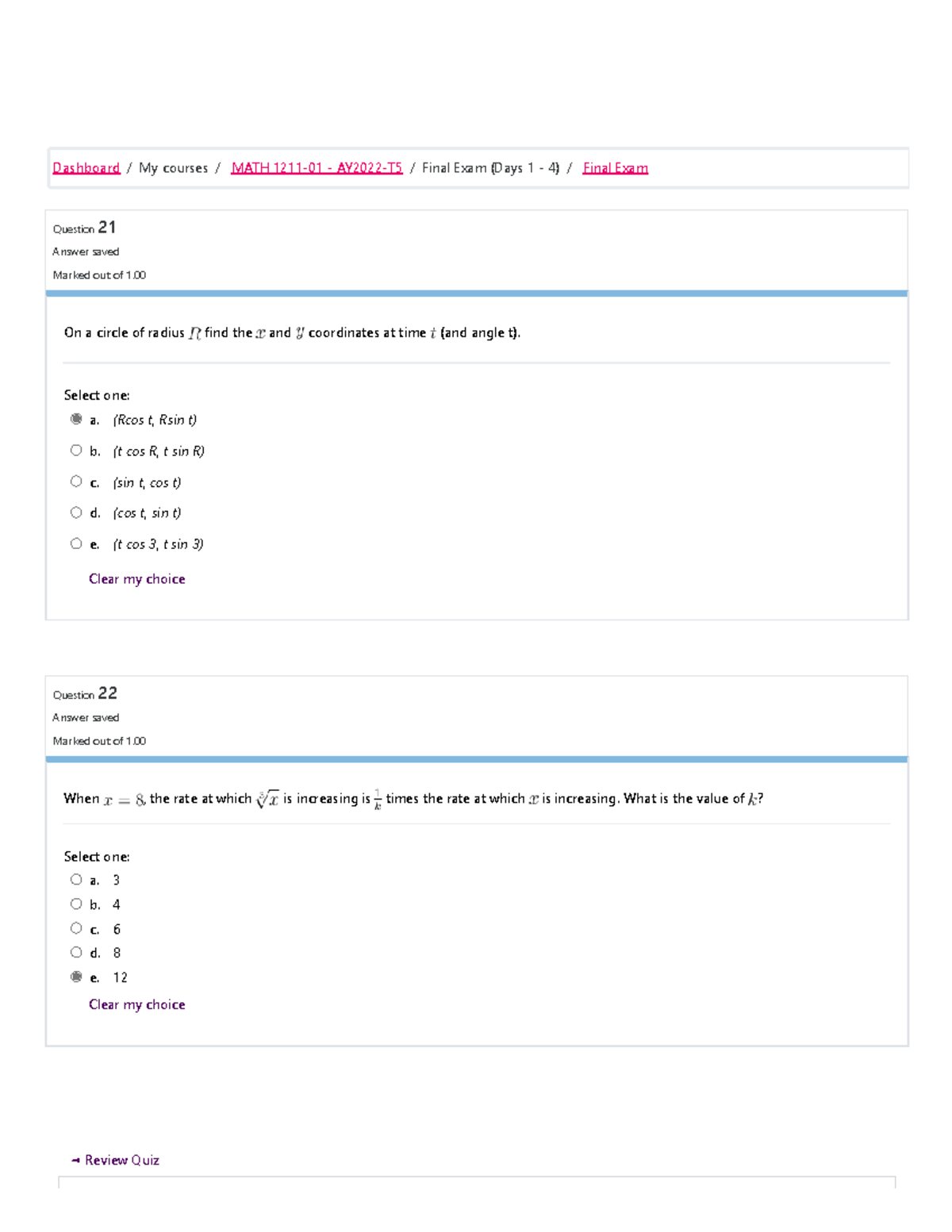Select answer e (t cos 3, t sin 3)

pos(76,543)
